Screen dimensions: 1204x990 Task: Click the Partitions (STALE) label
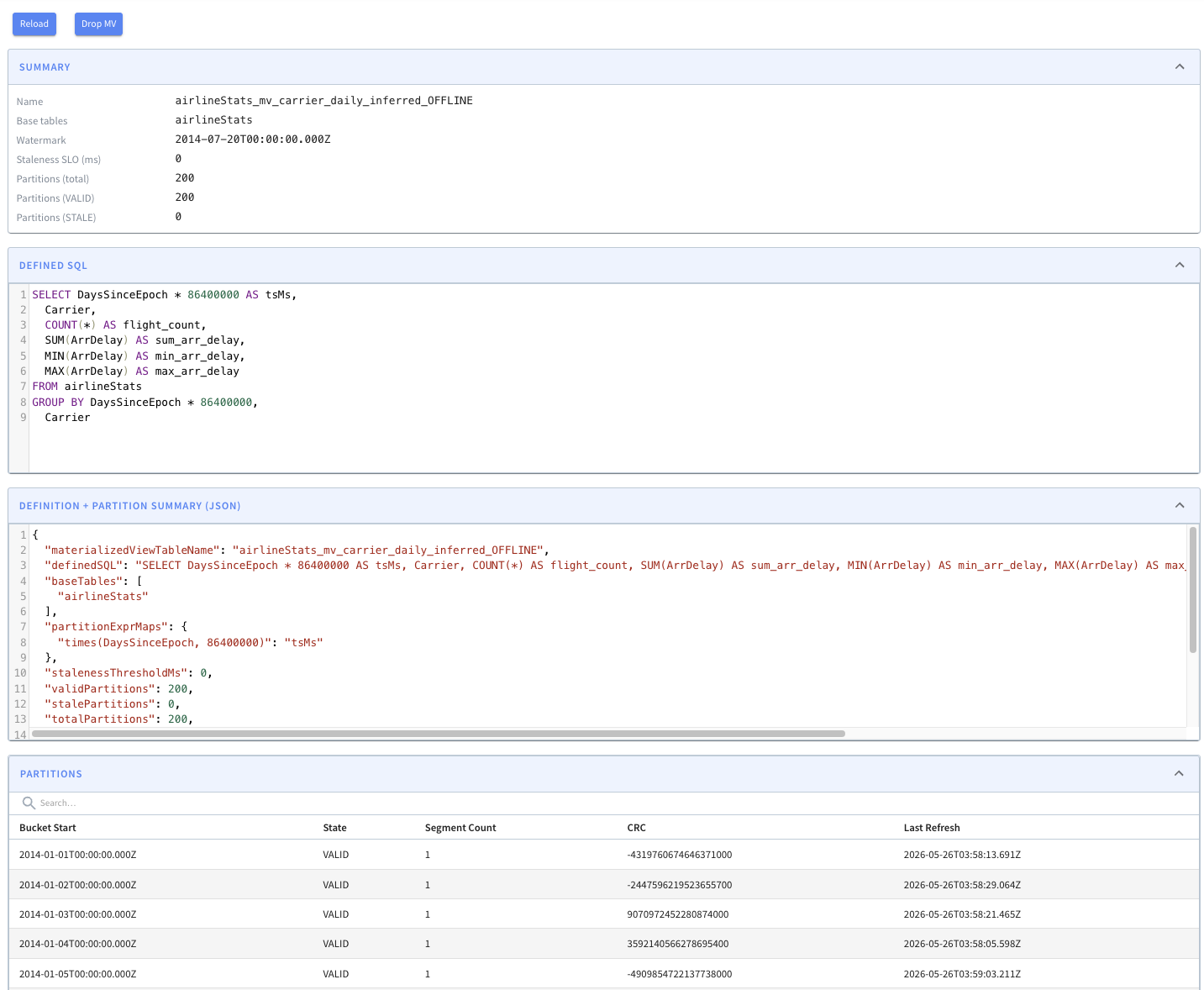coord(56,218)
